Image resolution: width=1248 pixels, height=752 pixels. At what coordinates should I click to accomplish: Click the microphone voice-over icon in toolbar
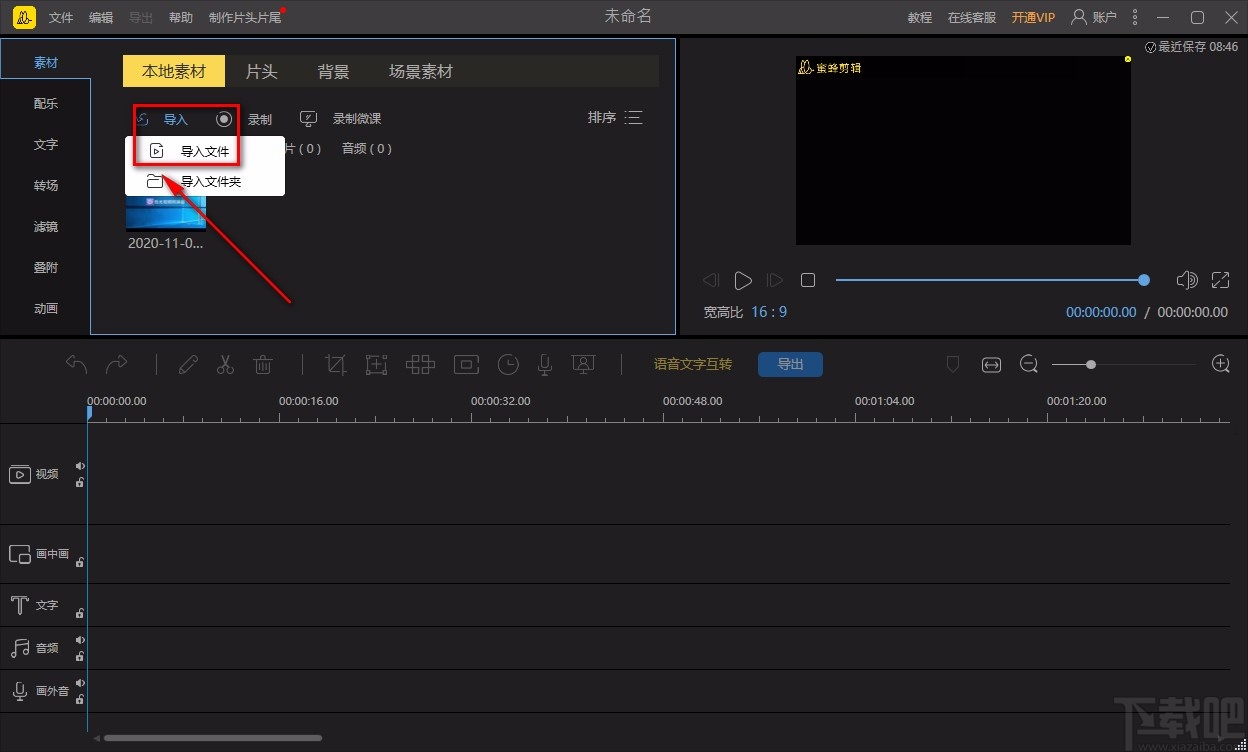click(x=545, y=365)
